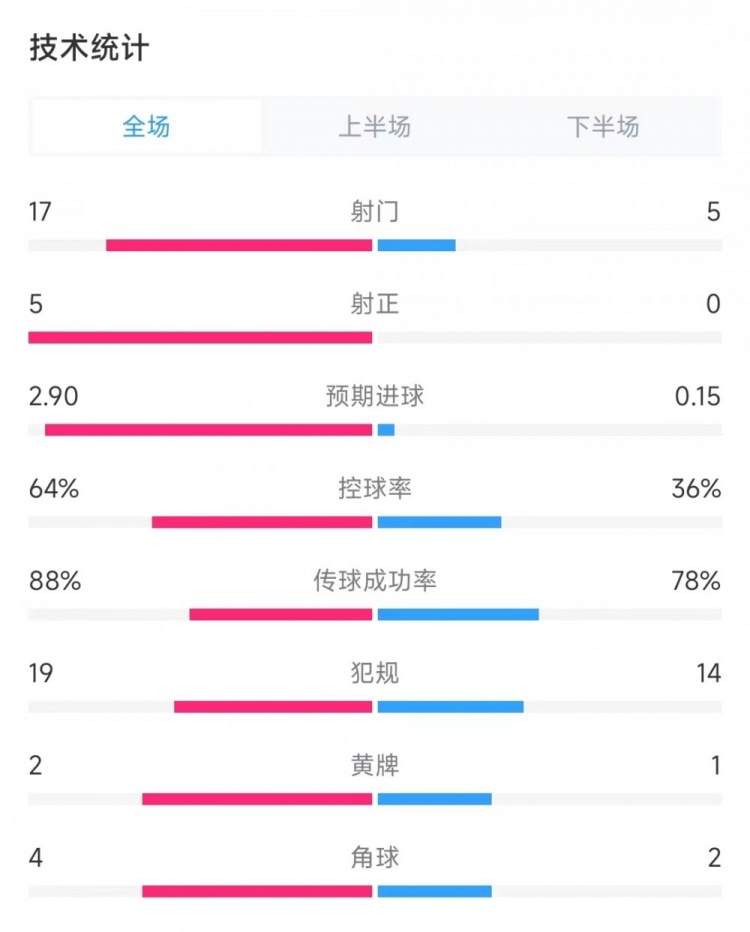The height and width of the screenshot is (932, 750).
Task: Open the 下半场 second-half tab
Action: point(603,127)
